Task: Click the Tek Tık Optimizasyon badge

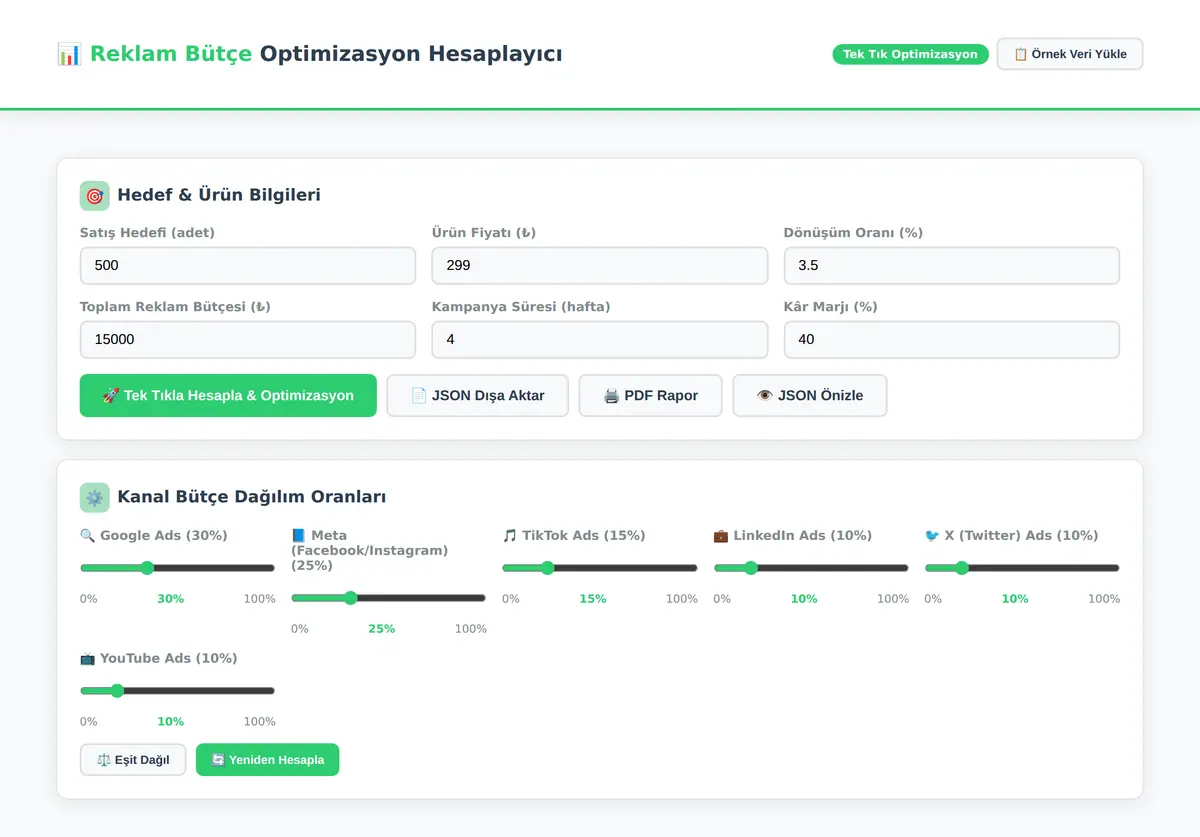Action: pos(910,54)
